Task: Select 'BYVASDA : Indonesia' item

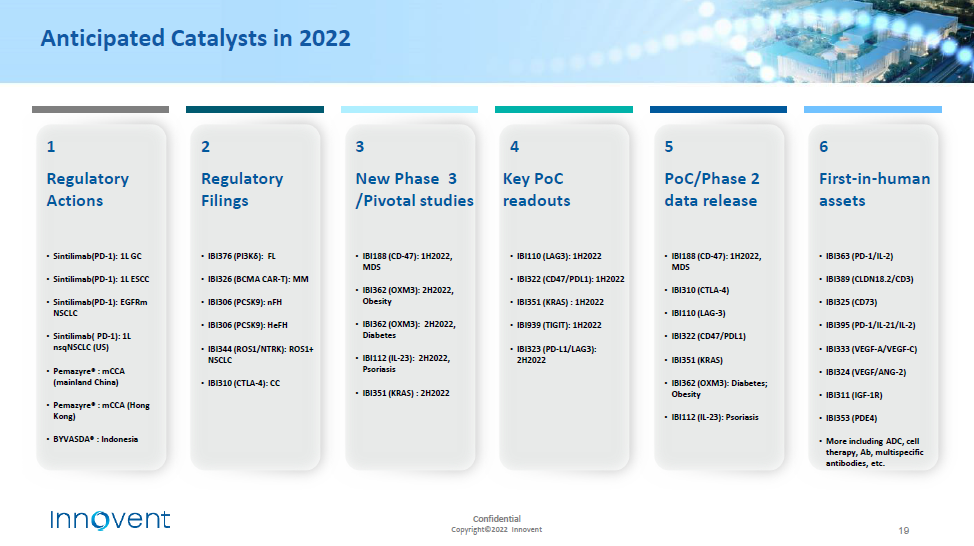Action: click(96, 439)
